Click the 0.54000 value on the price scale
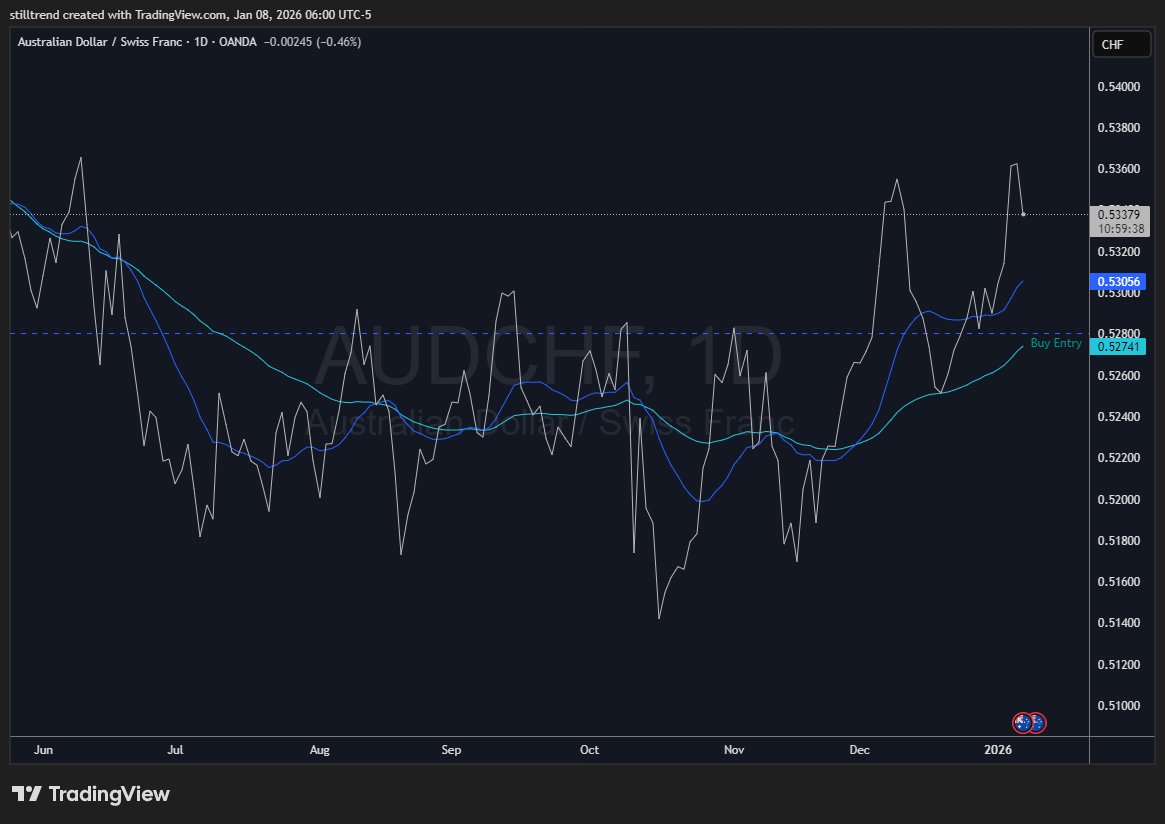The width and height of the screenshot is (1165, 824). [x=1119, y=87]
